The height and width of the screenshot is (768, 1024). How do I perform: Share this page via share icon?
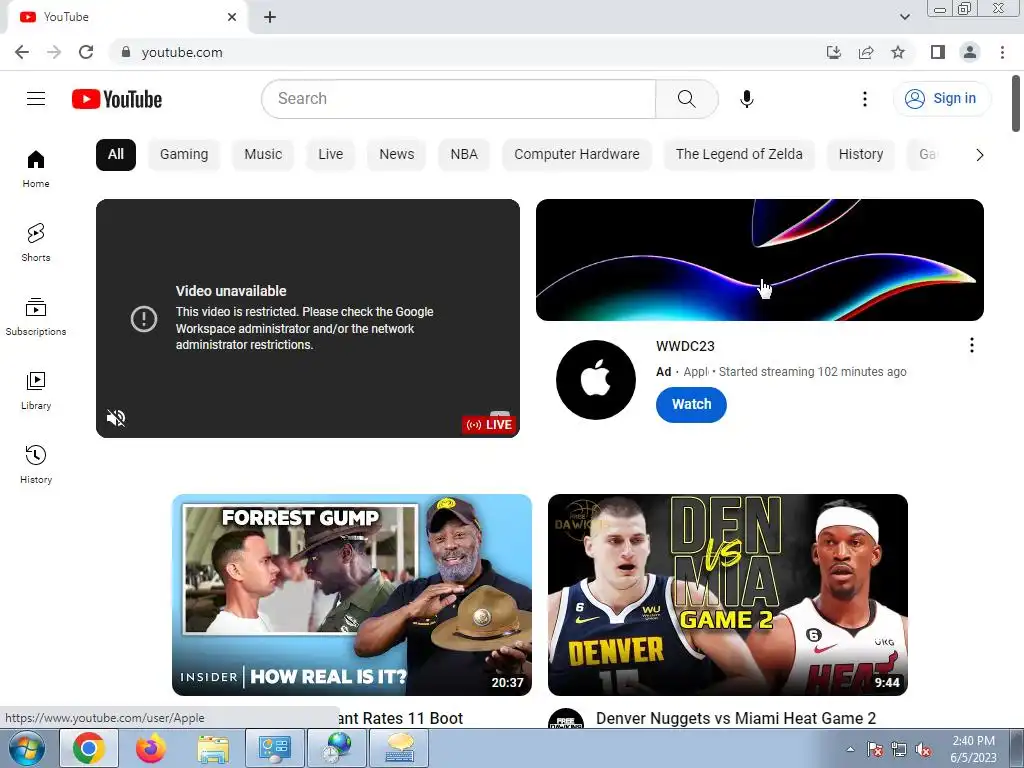866,52
